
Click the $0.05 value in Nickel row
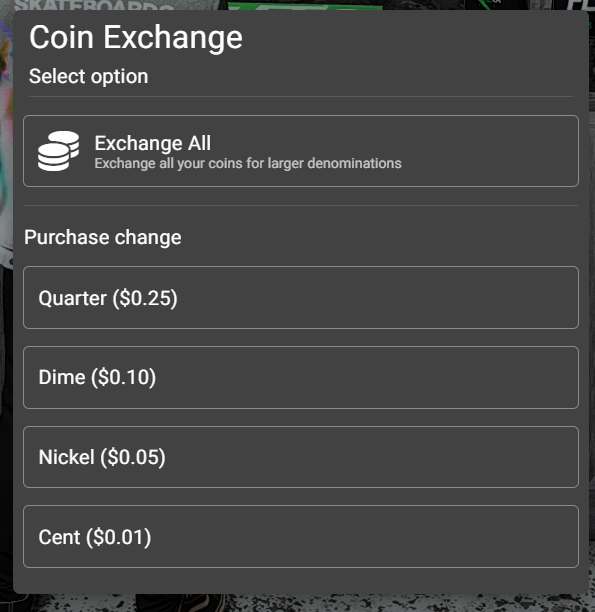coord(133,457)
